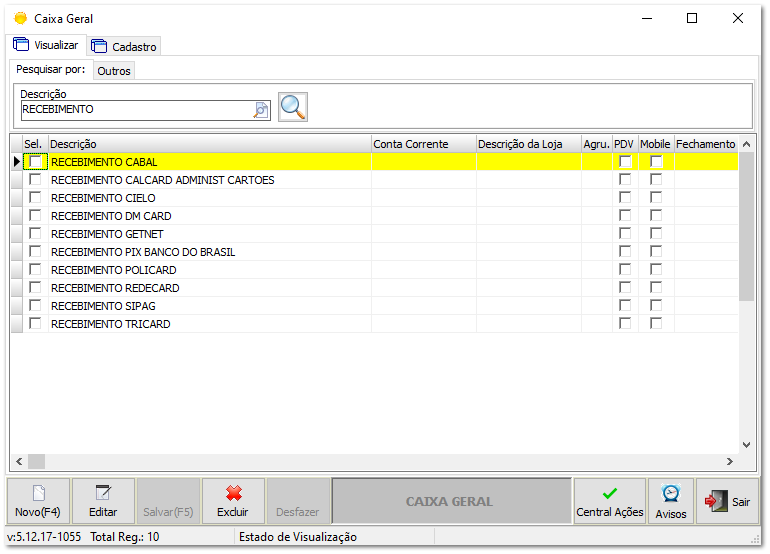
Task: Tick the Sel. checkbox for RECEBIMENTO GETNET
Action: tap(35, 233)
